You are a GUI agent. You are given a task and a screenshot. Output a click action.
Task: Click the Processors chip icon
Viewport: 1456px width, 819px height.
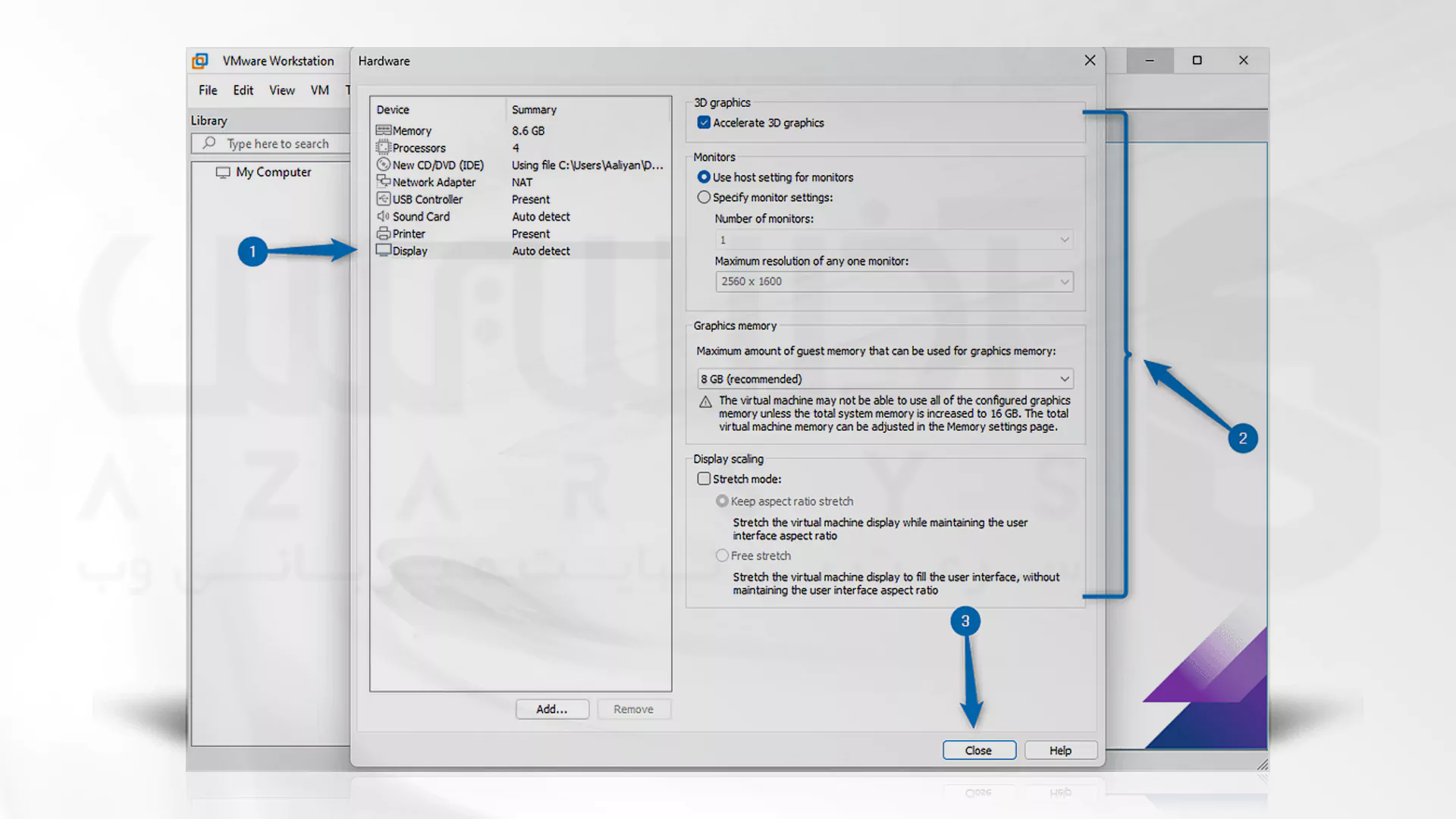383,148
